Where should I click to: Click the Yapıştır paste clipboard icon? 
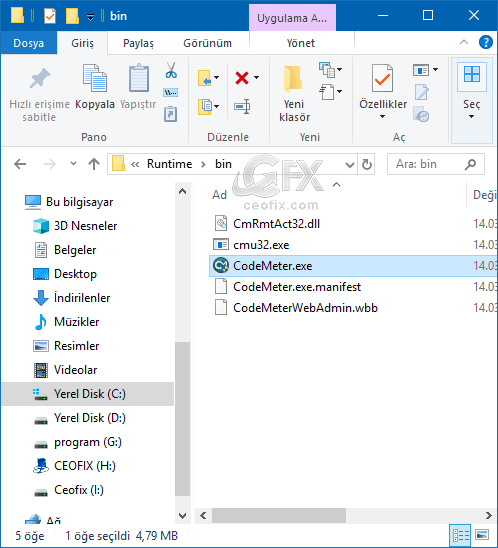139,78
